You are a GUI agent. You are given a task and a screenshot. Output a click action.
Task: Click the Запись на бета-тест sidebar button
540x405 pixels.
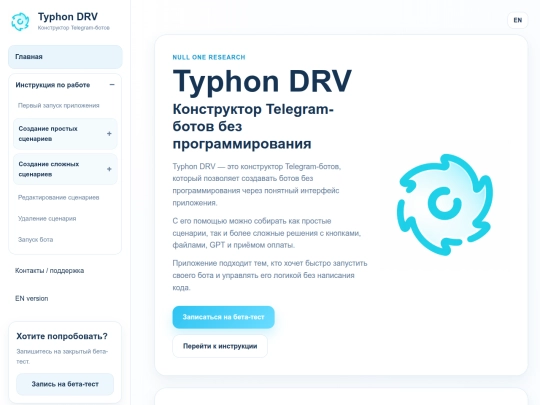click(65, 384)
